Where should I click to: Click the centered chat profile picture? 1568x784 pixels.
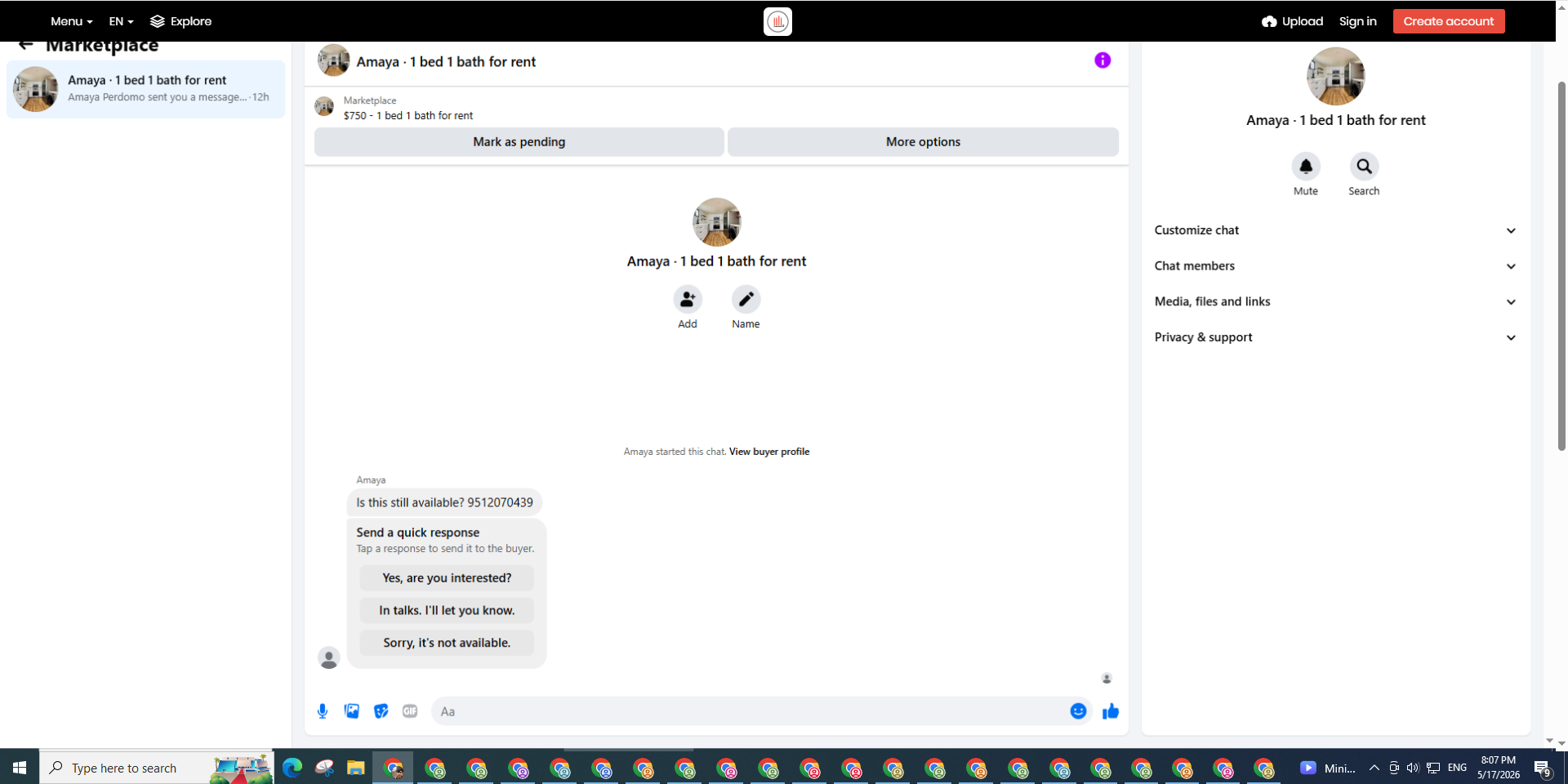click(x=716, y=222)
